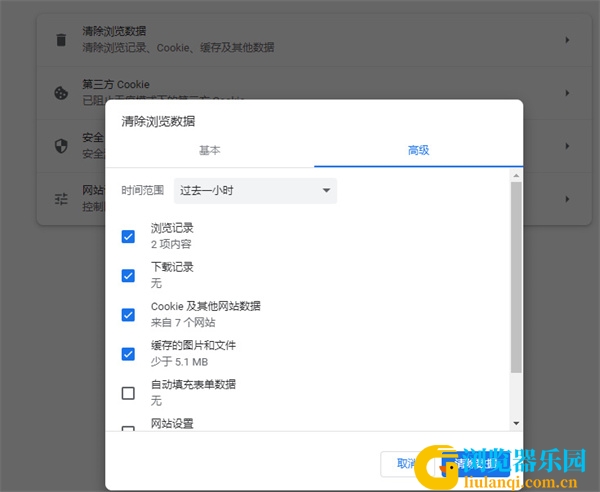Click the trash can icon for 清除浏览数据
This screenshot has height=492, width=600.
click(61, 40)
